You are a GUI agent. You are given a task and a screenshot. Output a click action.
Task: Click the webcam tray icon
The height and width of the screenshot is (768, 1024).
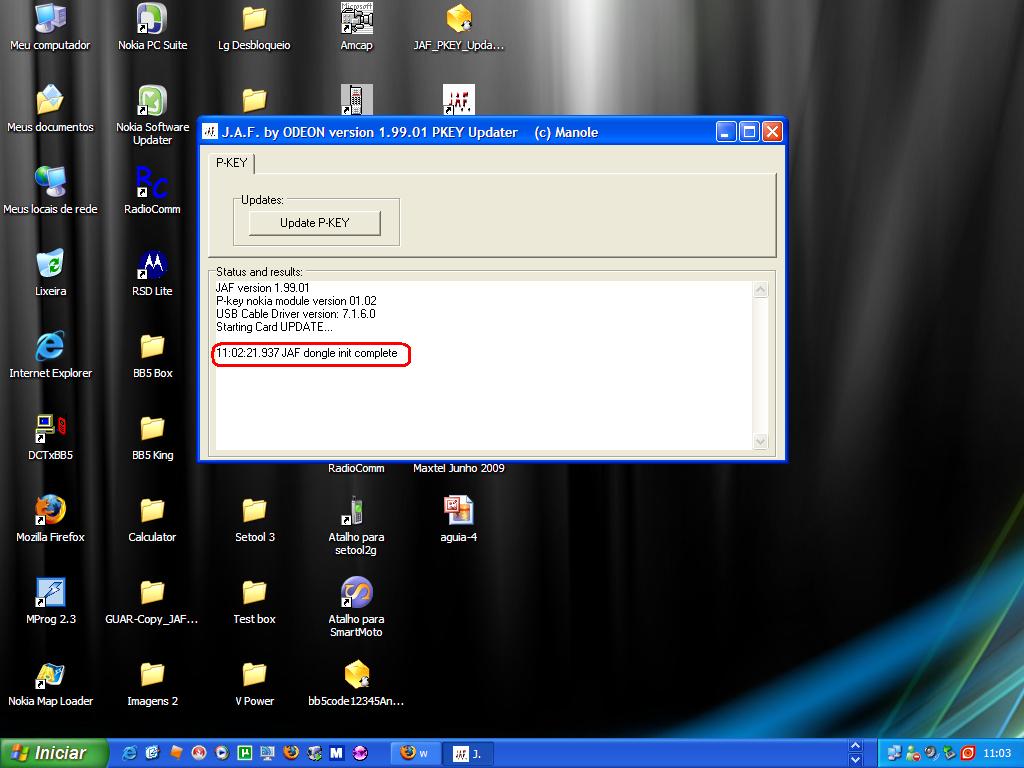tap(931, 753)
